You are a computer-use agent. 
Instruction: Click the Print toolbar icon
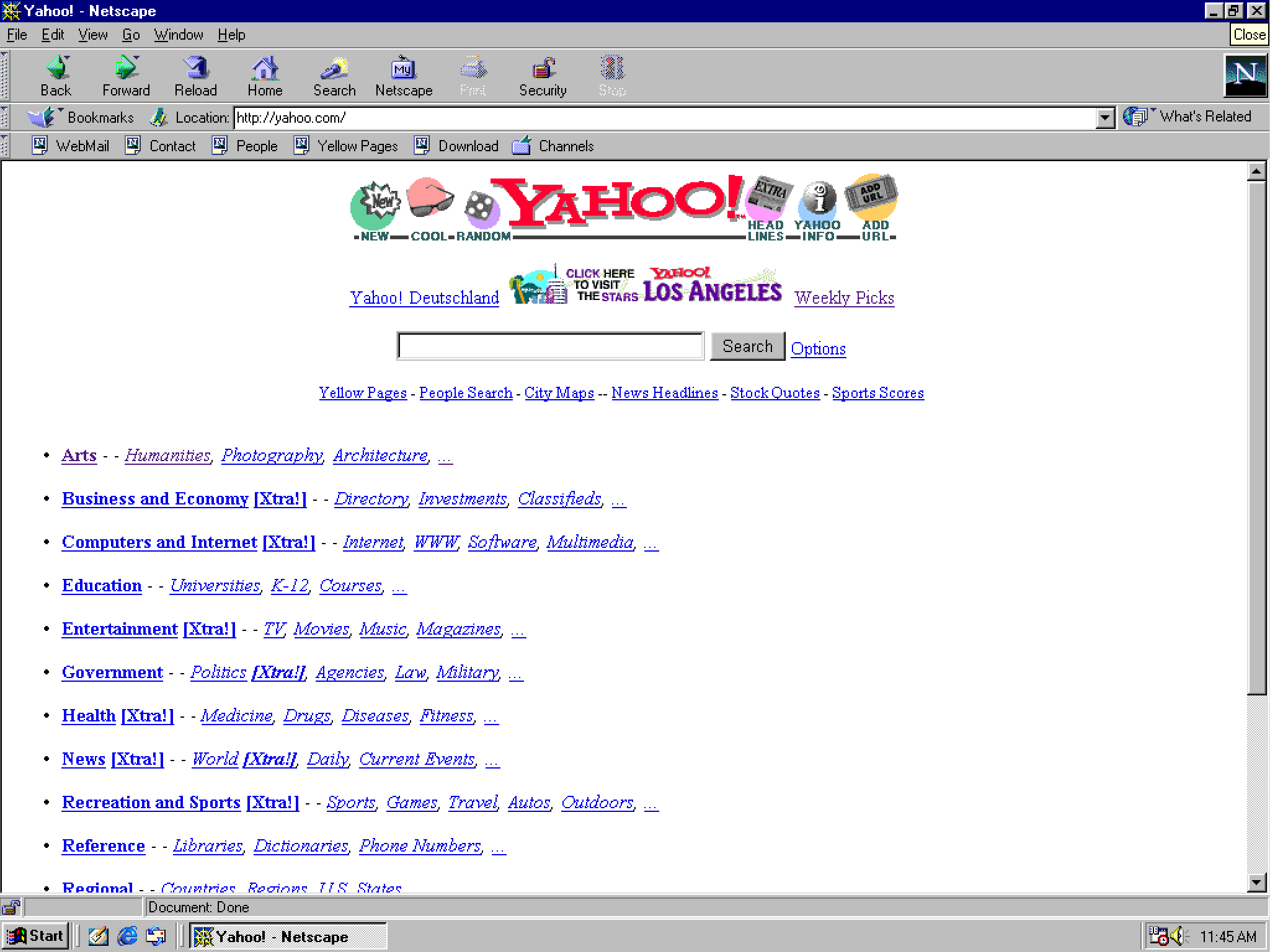tap(473, 76)
